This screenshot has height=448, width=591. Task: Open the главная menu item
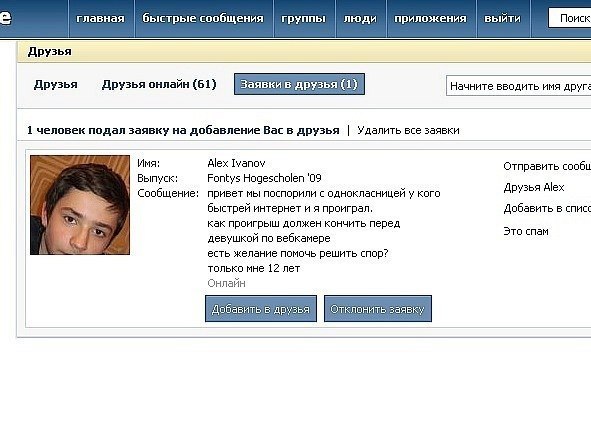click(100, 18)
